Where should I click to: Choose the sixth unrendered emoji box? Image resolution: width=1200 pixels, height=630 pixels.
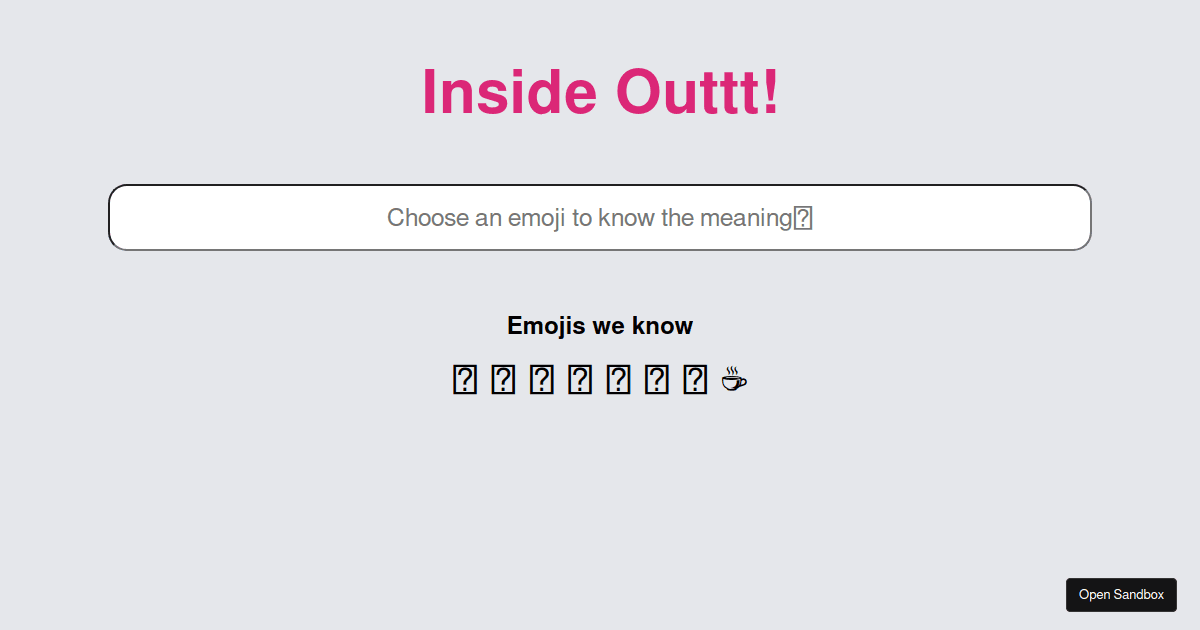[656, 380]
